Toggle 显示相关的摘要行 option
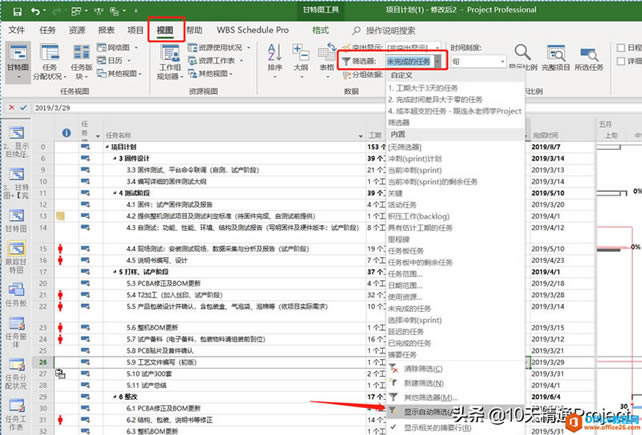 coord(441,428)
